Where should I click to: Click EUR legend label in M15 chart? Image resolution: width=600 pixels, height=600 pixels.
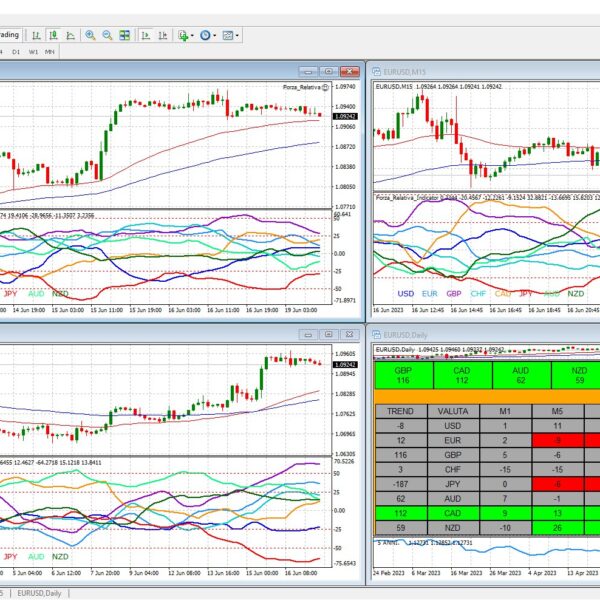(430, 293)
